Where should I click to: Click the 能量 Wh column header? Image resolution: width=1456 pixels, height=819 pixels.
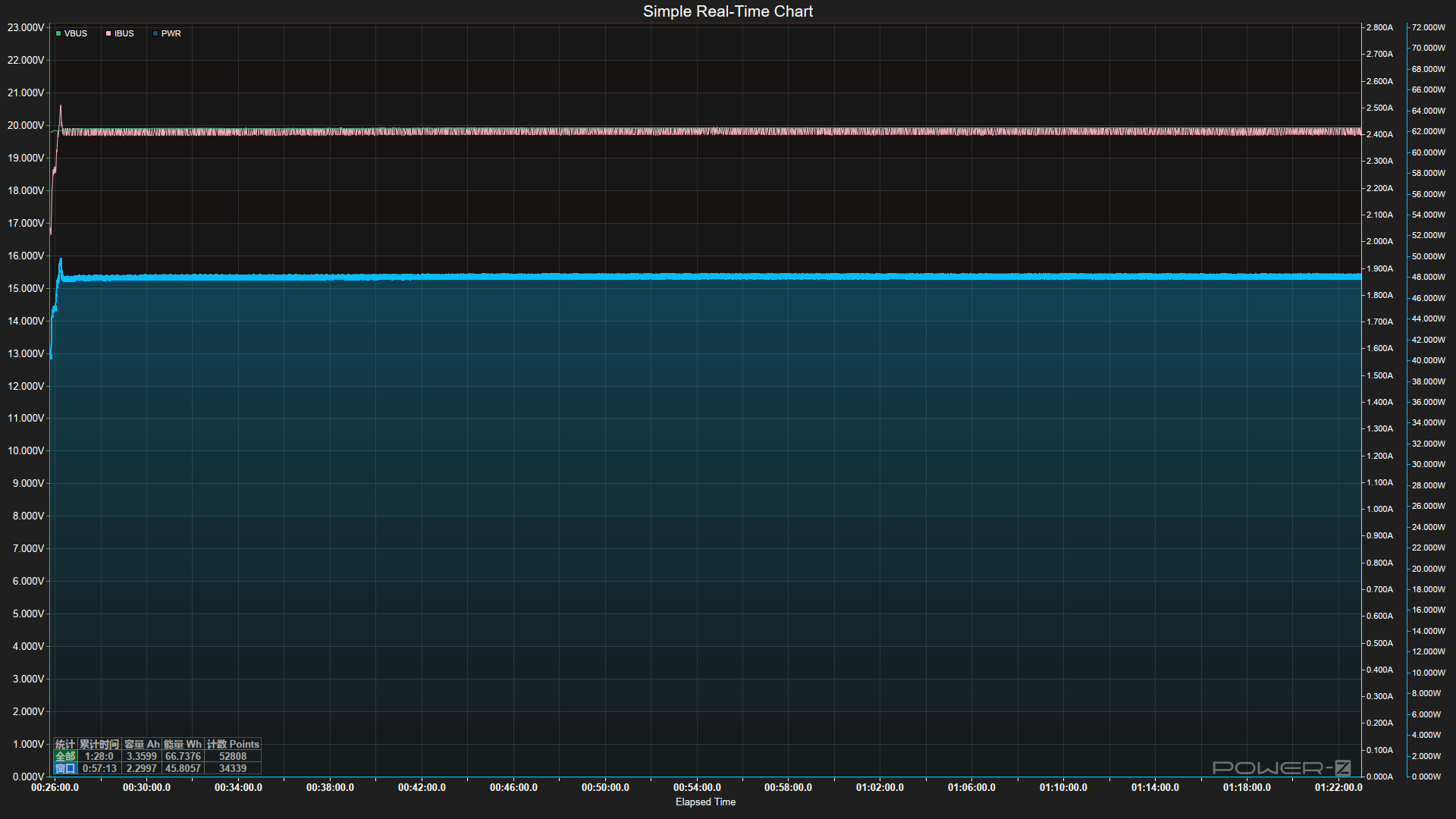coord(183,744)
